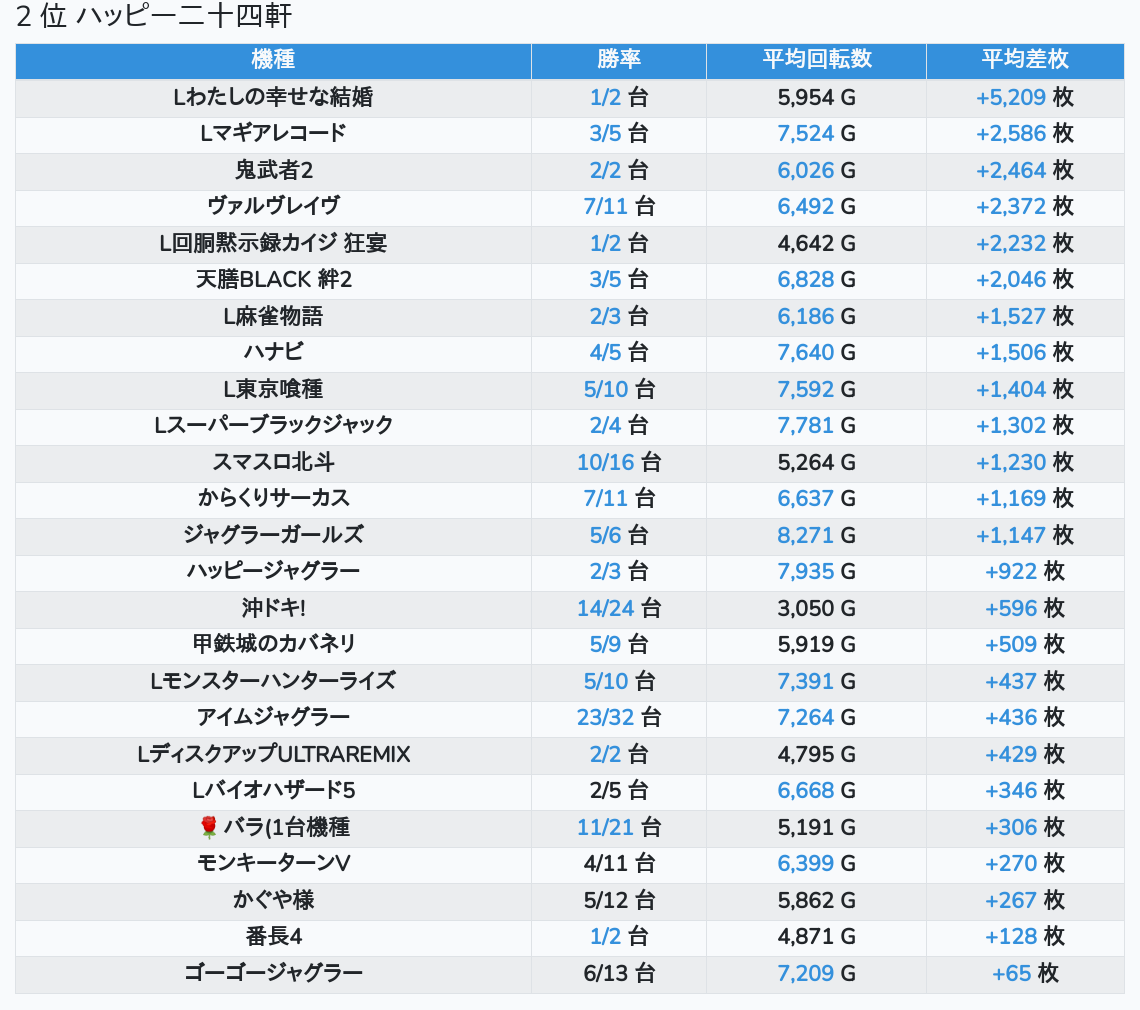1140x1010 pixels.
Task: Open the 3/5 win rate link for Lマギアレコード
Action: point(605,134)
